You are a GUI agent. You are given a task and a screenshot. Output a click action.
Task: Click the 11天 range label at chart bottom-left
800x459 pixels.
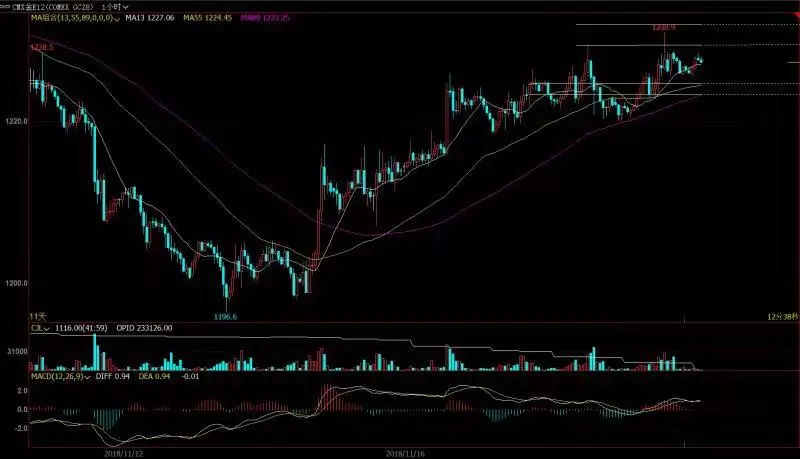38,315
